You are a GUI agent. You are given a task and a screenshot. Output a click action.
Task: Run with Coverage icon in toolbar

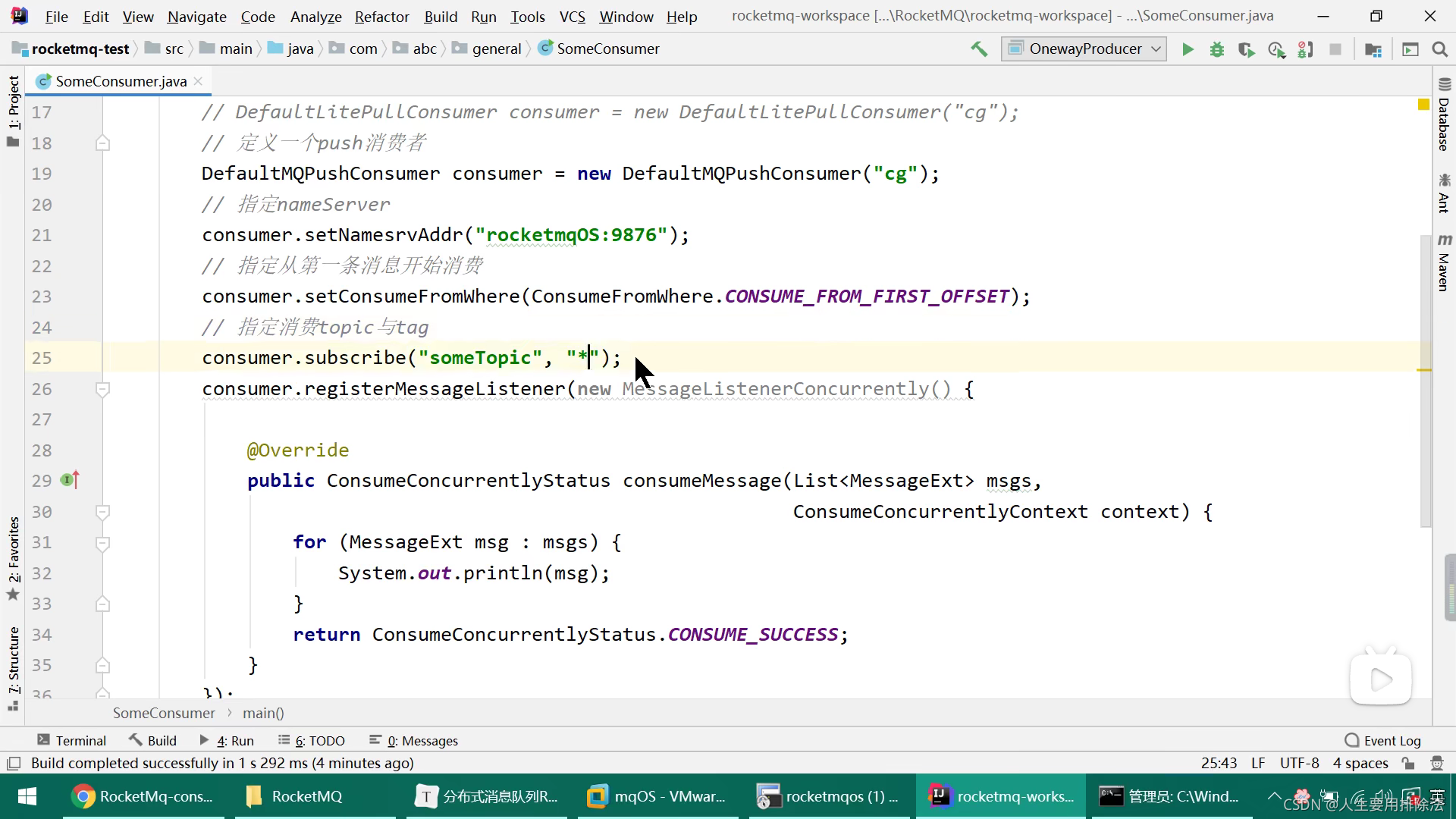(x=1246, y=49)
